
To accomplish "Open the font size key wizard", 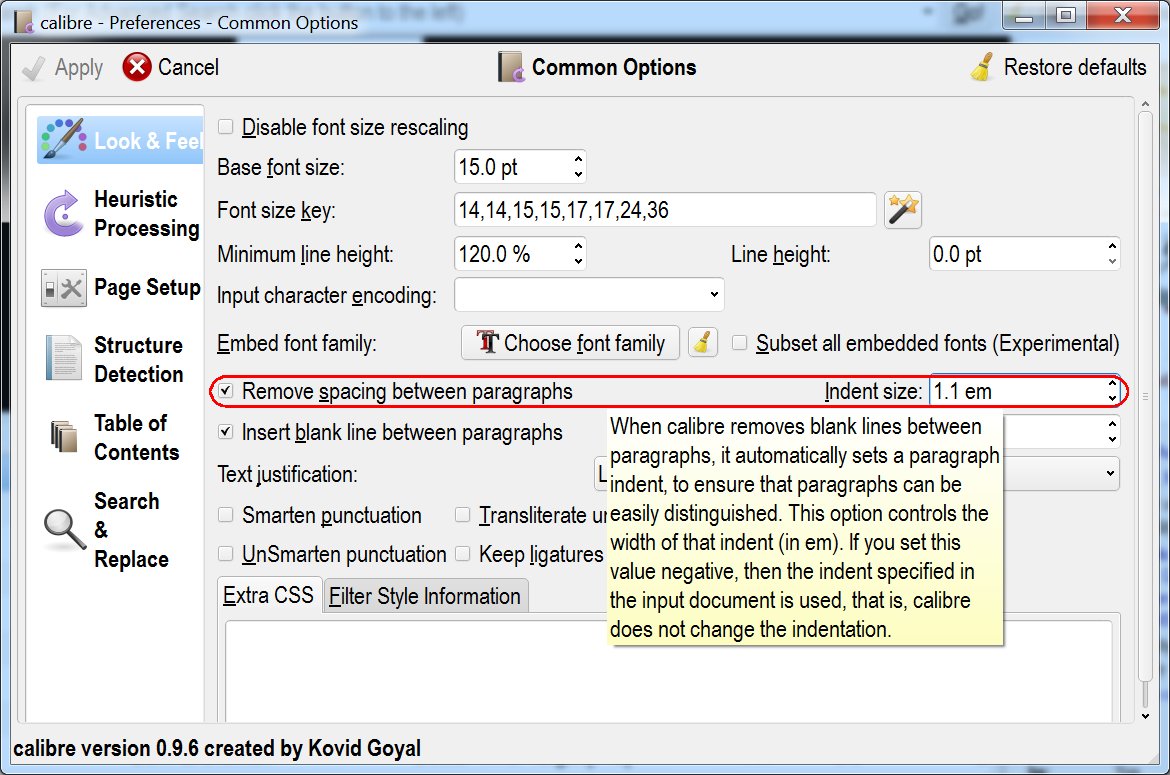I will pyautogui.click(x=902, y=210).
